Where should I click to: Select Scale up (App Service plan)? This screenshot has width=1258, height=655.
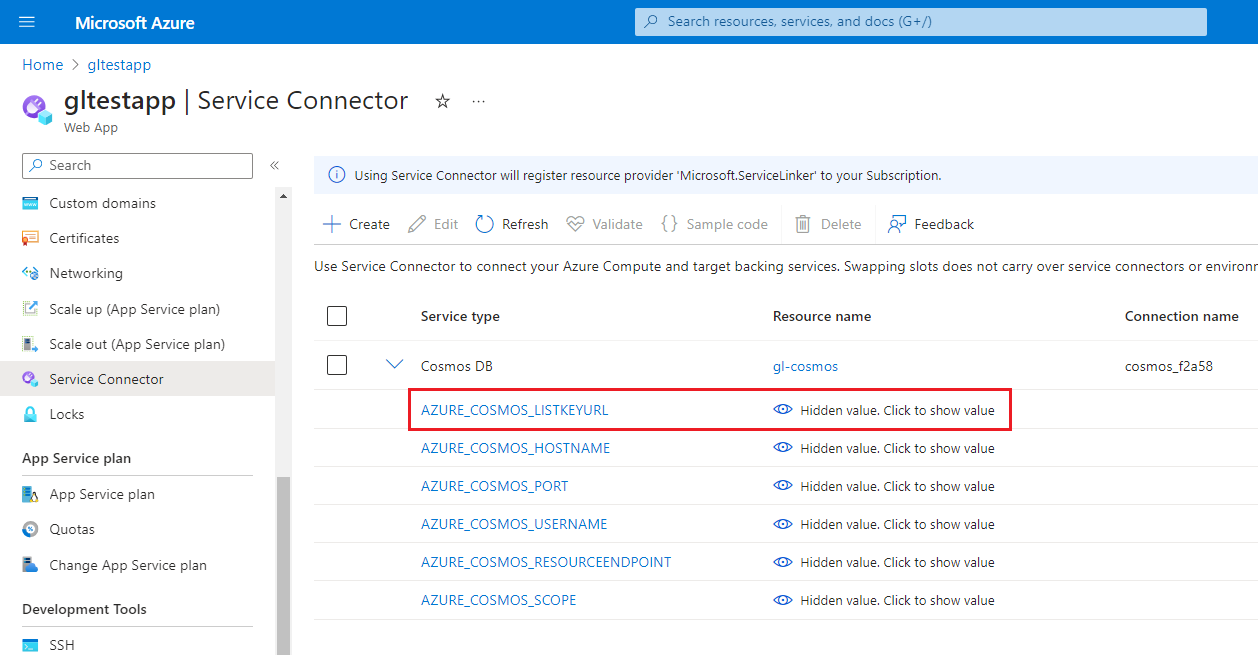click(x=134, y=309)
